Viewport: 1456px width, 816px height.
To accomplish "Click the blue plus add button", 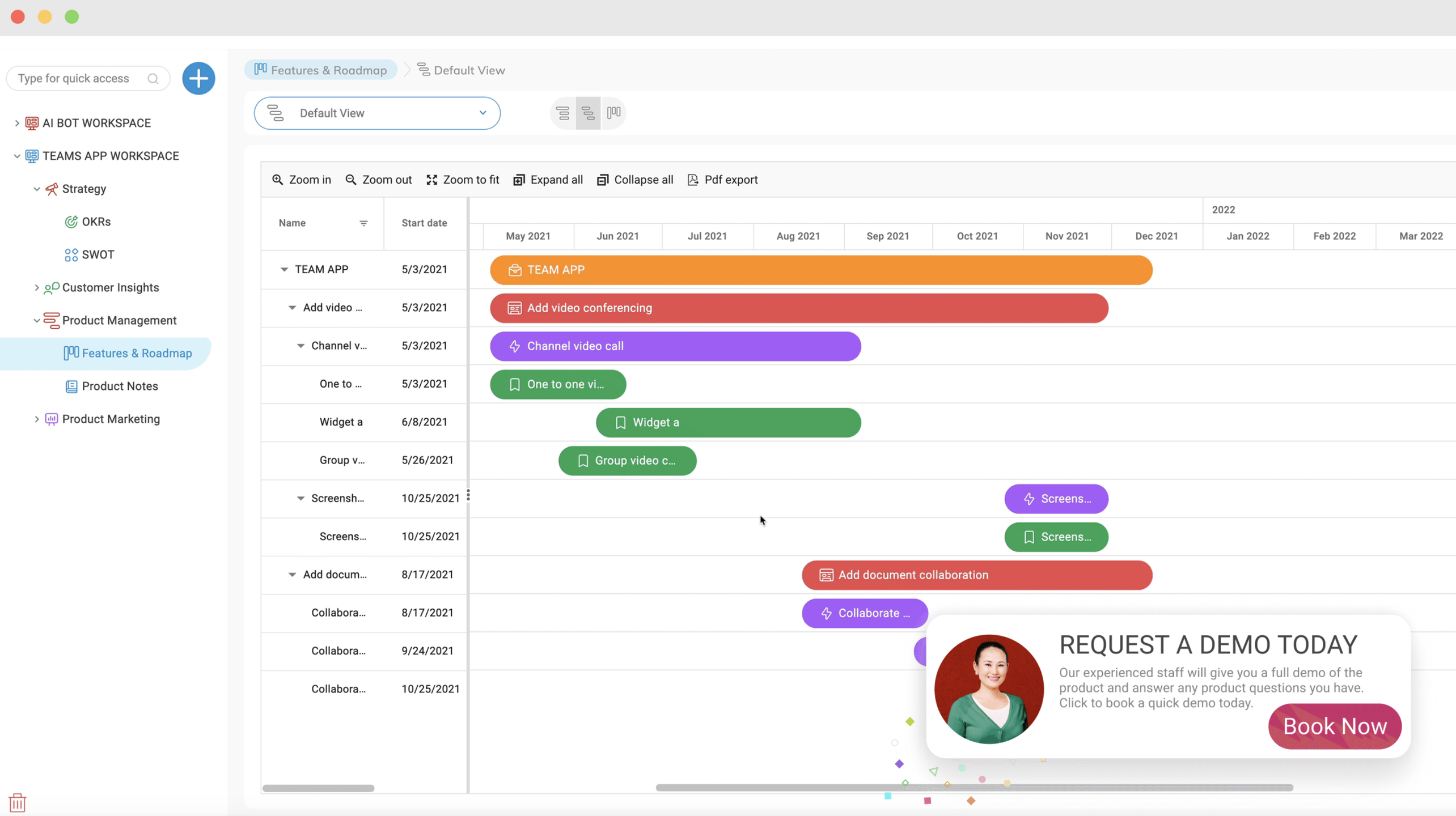I will [x=198, y=78].
